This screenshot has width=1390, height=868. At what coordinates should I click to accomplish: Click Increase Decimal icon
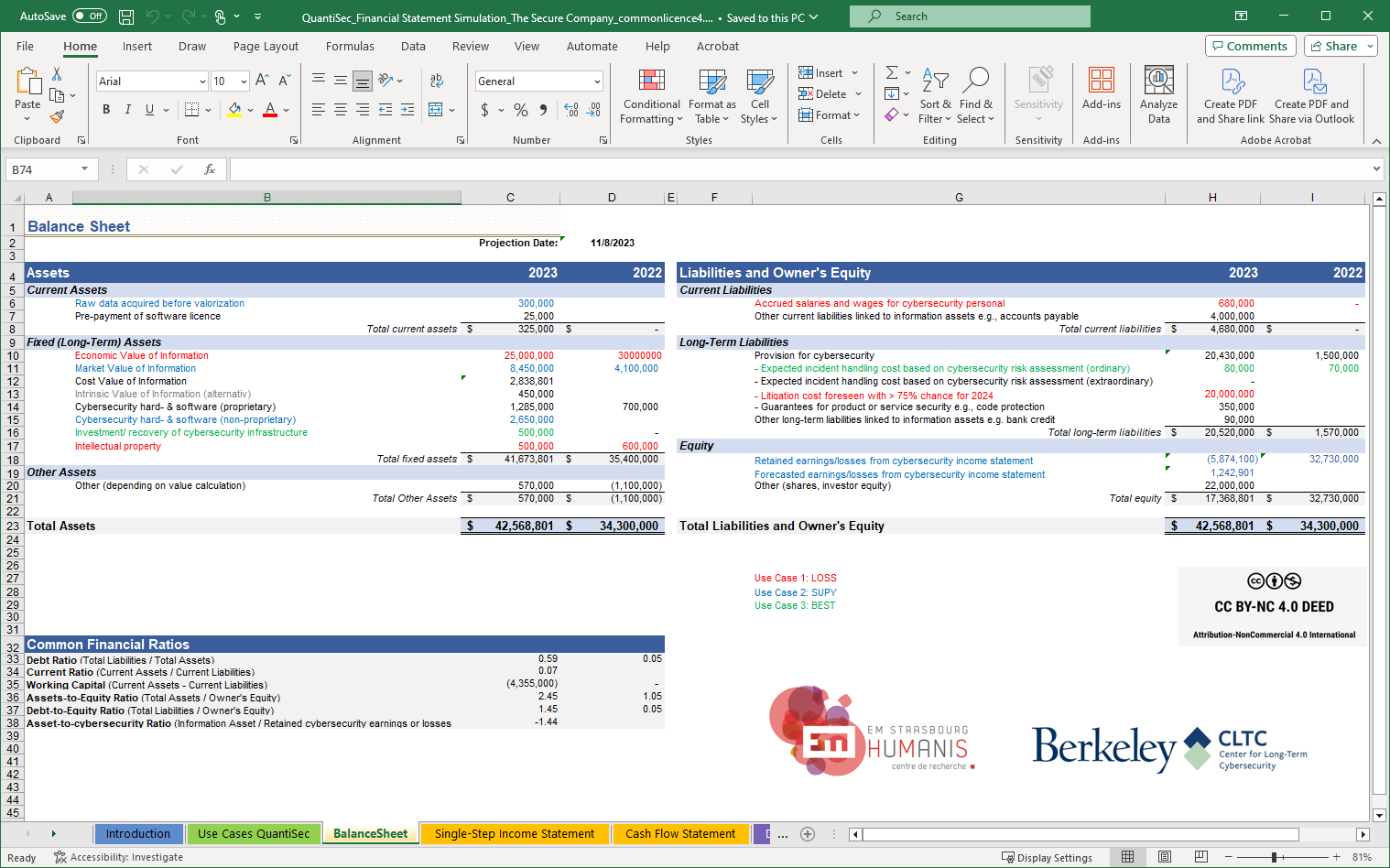pos(571,110)
